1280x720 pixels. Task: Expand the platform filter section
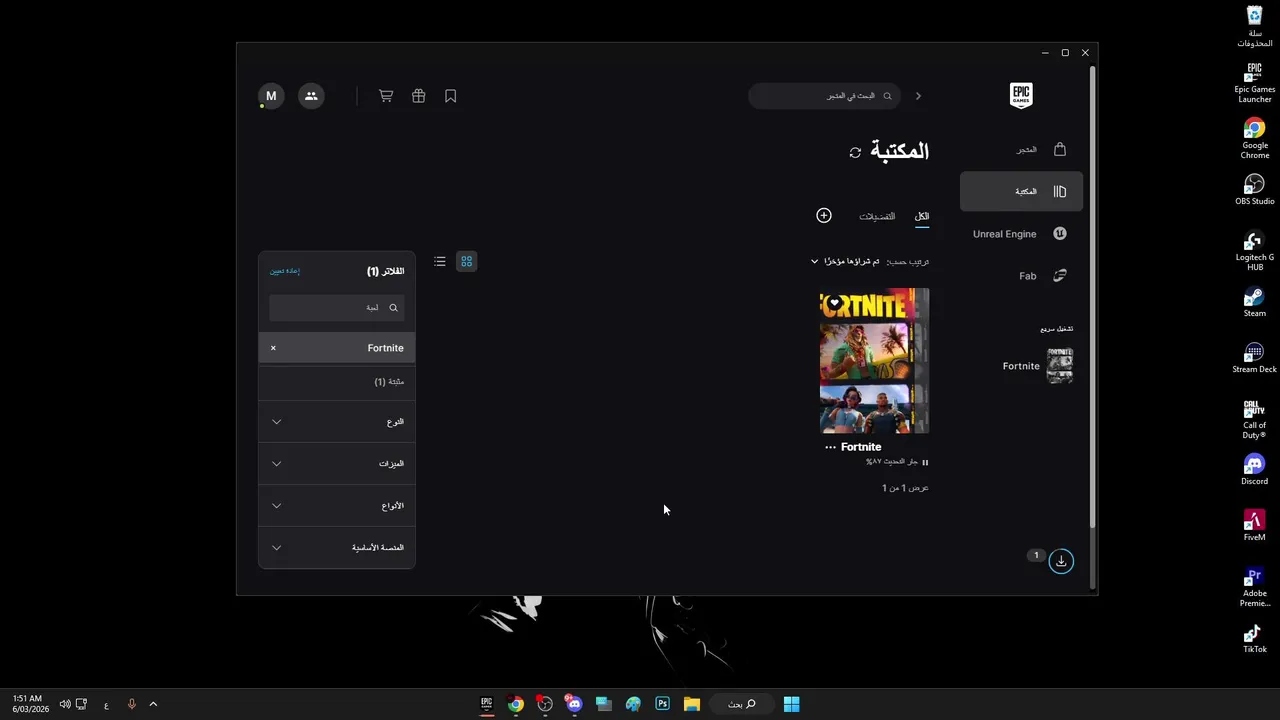(337, 548)
